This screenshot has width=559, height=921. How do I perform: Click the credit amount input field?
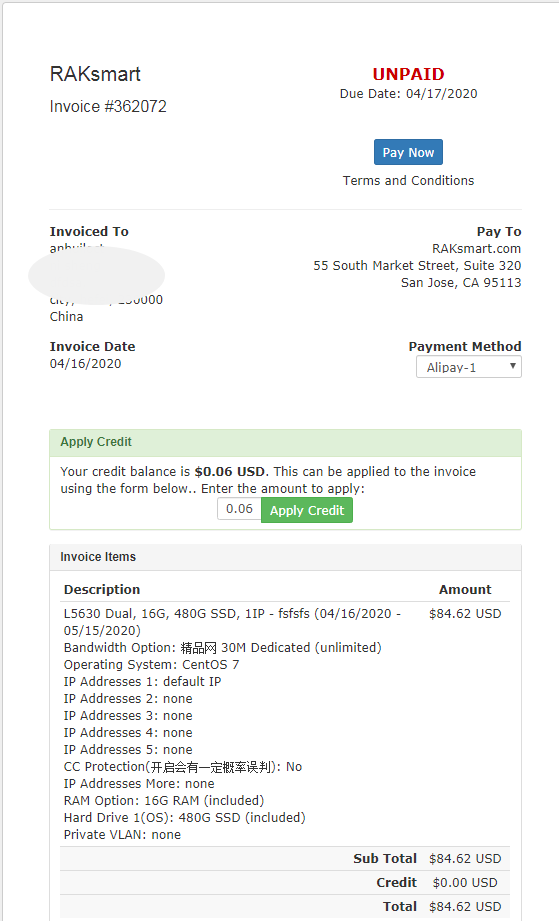[239, 509]
